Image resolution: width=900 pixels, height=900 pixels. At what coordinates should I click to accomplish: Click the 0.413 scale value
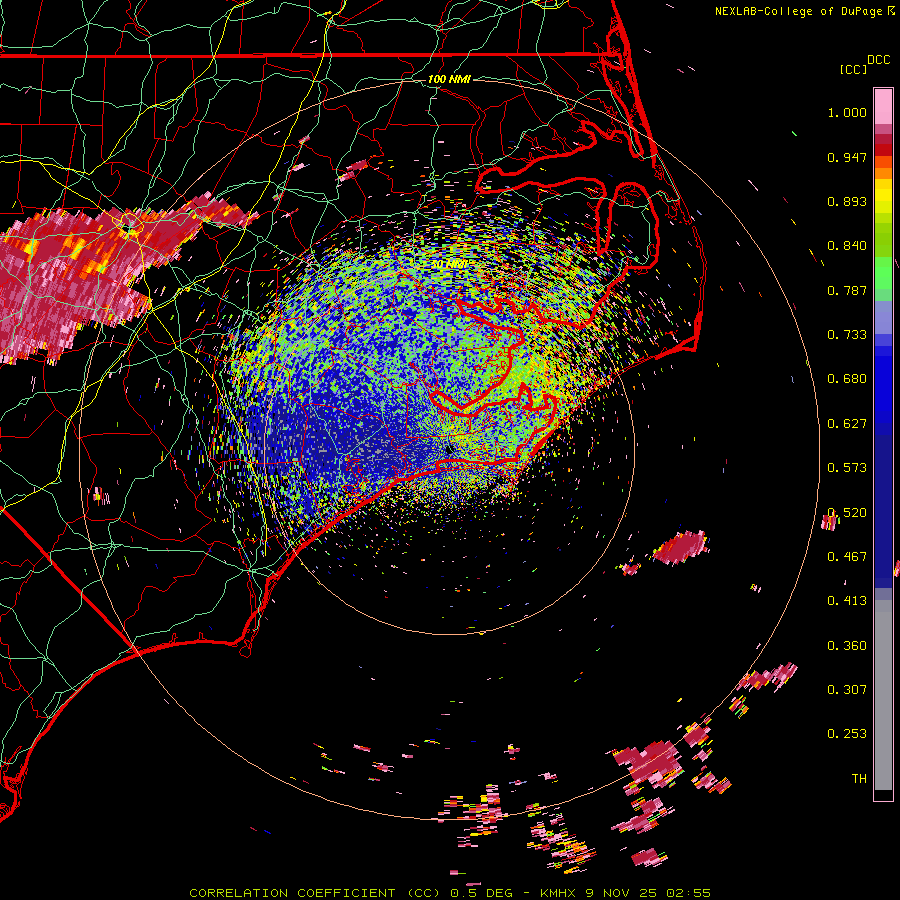click(847, 601)
